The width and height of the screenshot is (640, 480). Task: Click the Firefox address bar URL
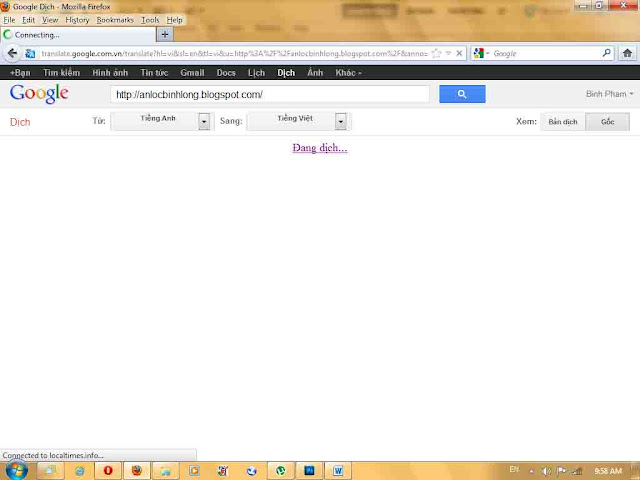235,53
